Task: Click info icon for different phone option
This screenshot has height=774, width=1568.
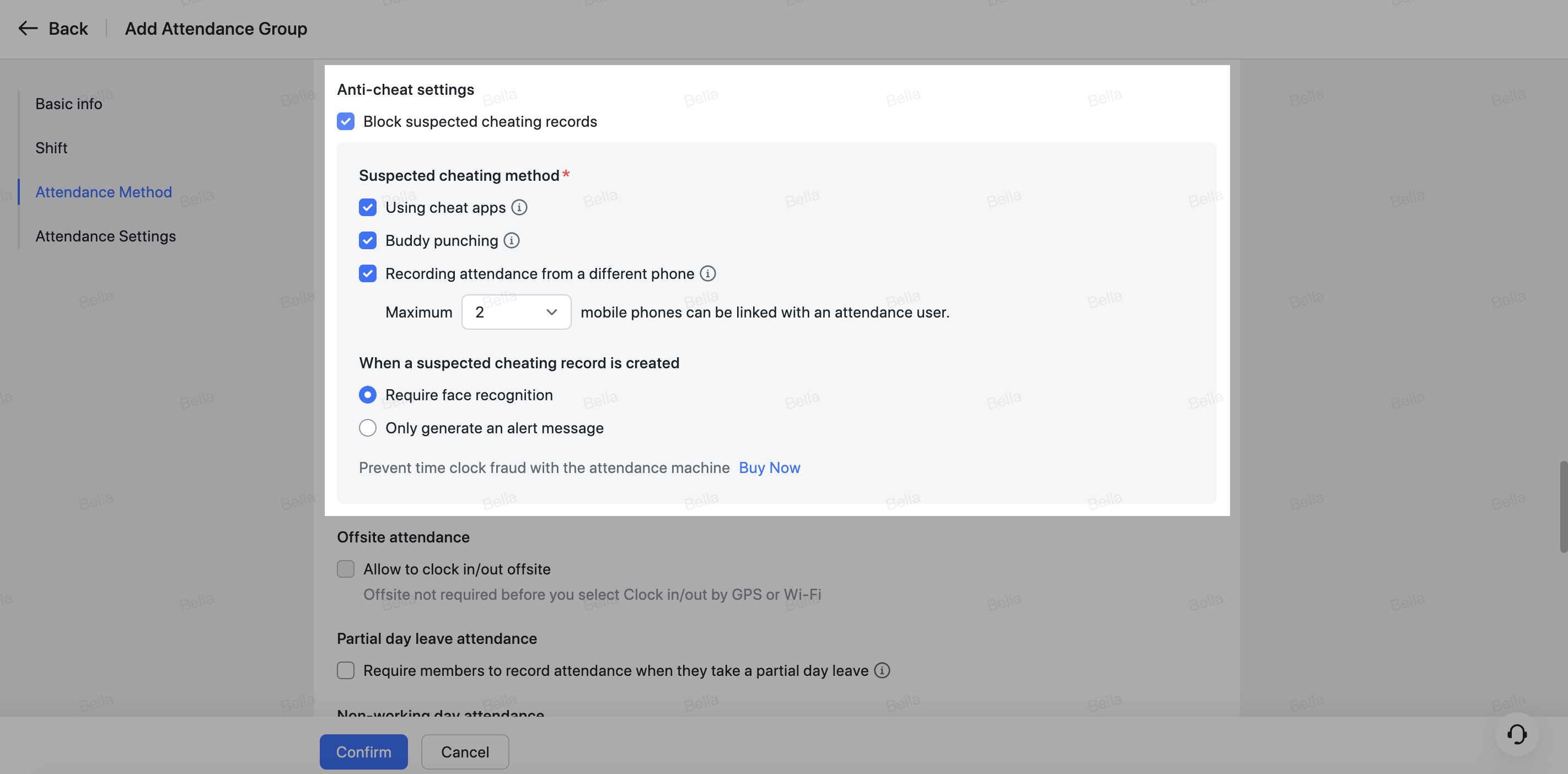Action: (x=707, y=274)
